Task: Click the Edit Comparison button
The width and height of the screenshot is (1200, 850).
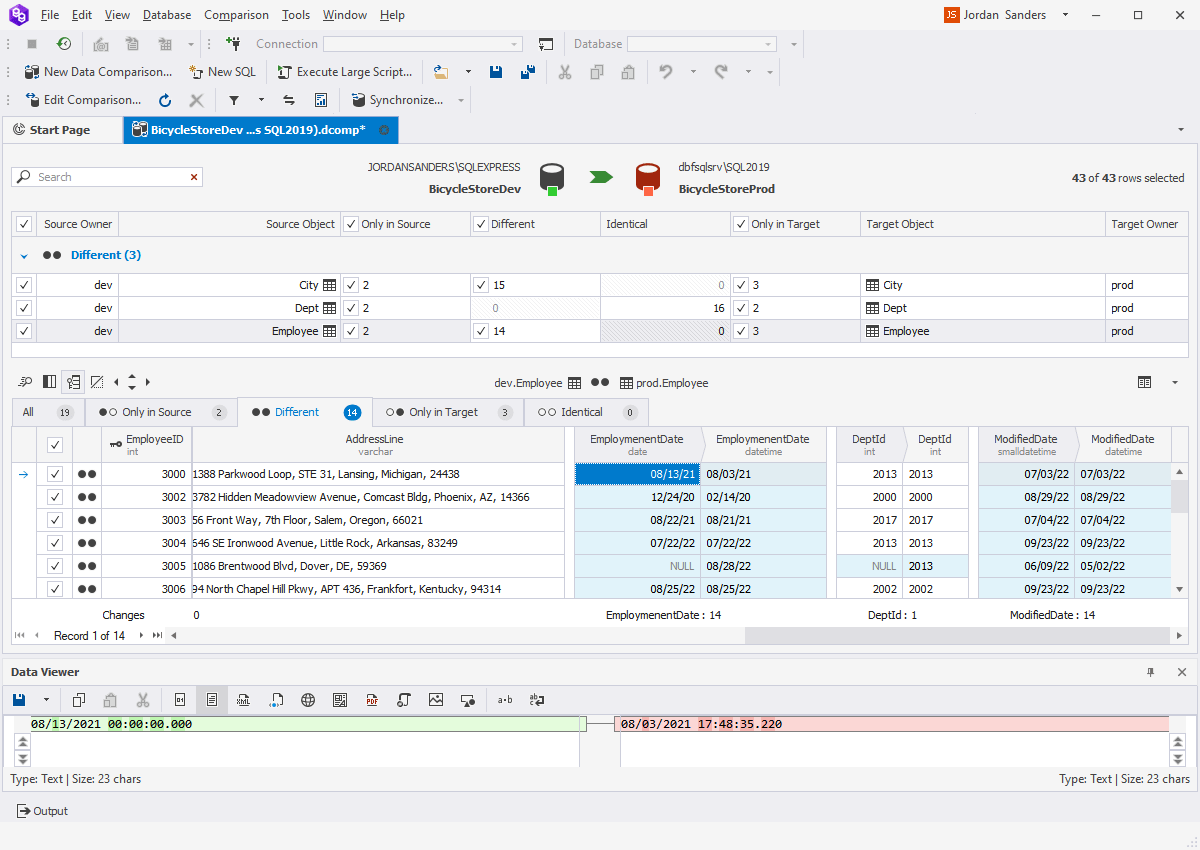Action: [x=83, y=100]
